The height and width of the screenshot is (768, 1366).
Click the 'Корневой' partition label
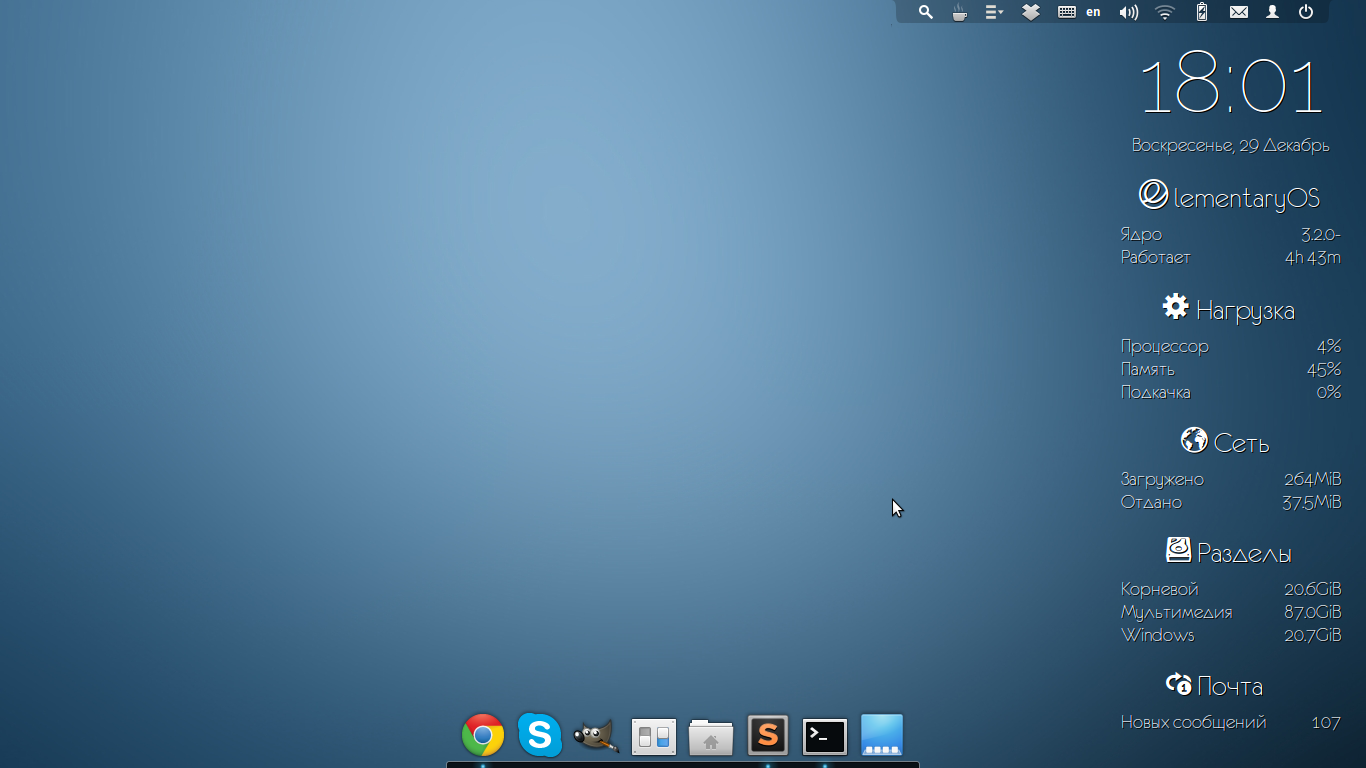pyautogui.click(x=1159, y=590)
